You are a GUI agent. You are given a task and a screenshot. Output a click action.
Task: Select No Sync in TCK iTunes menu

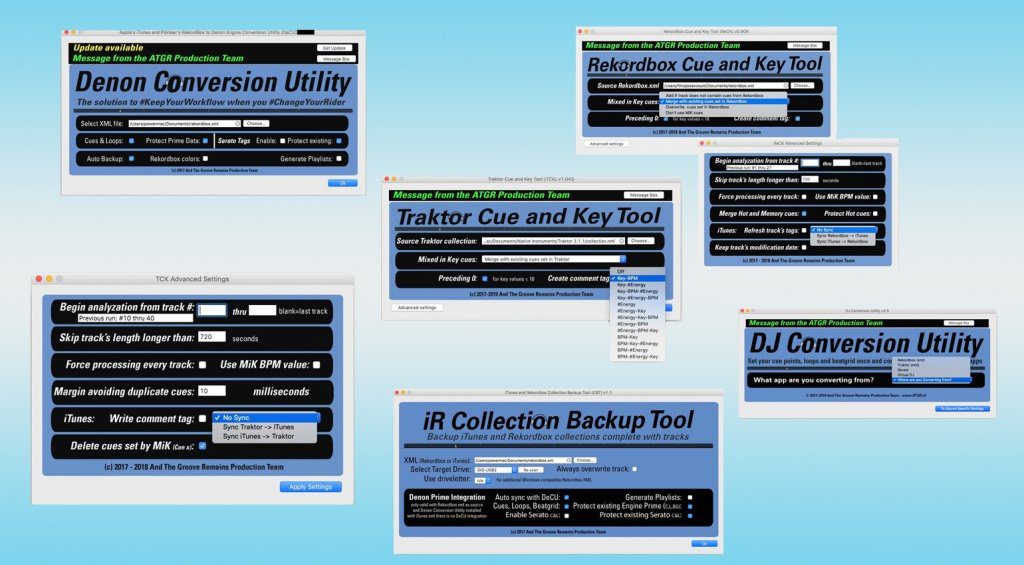pos(264,417)
